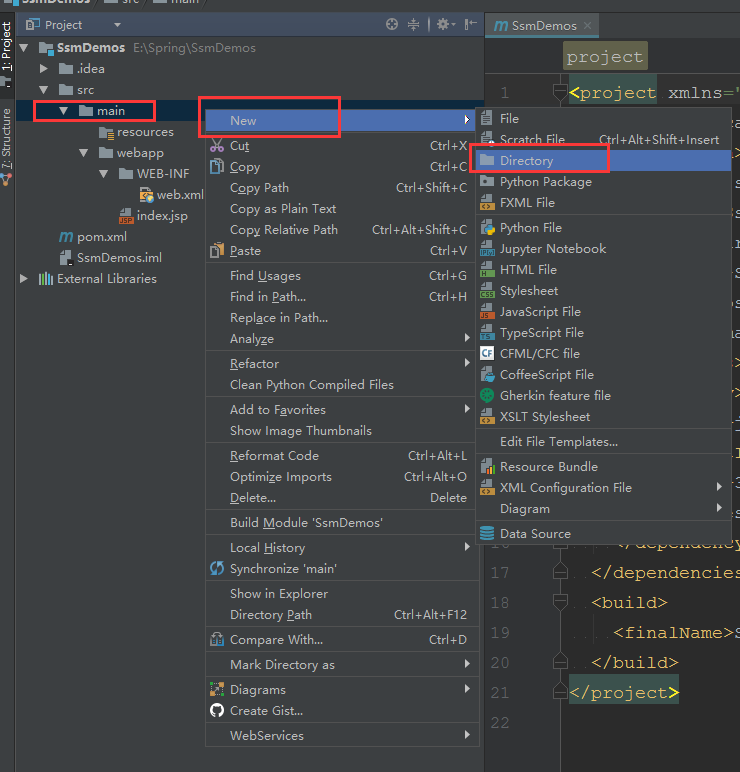Select File in the New submenu
740x772 pixels.
[603, 119]
